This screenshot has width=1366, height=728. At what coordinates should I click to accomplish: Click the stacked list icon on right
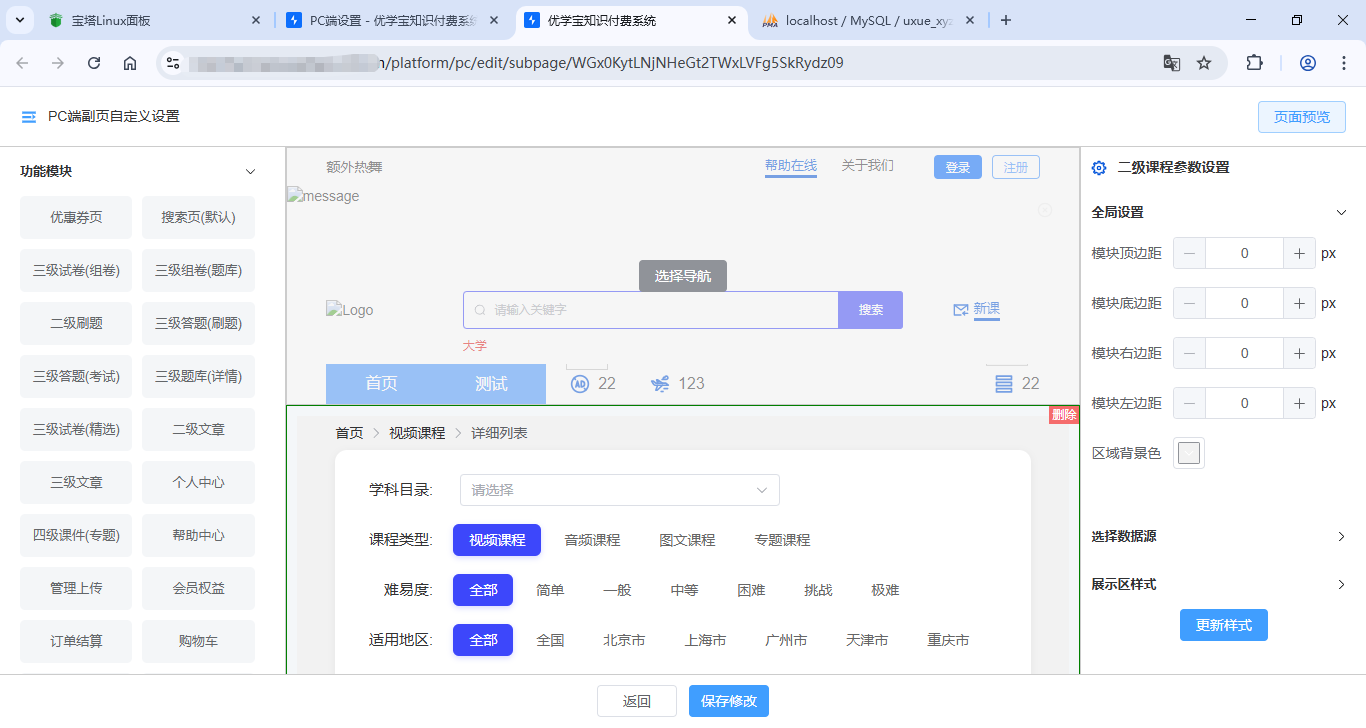[1004, 384]
